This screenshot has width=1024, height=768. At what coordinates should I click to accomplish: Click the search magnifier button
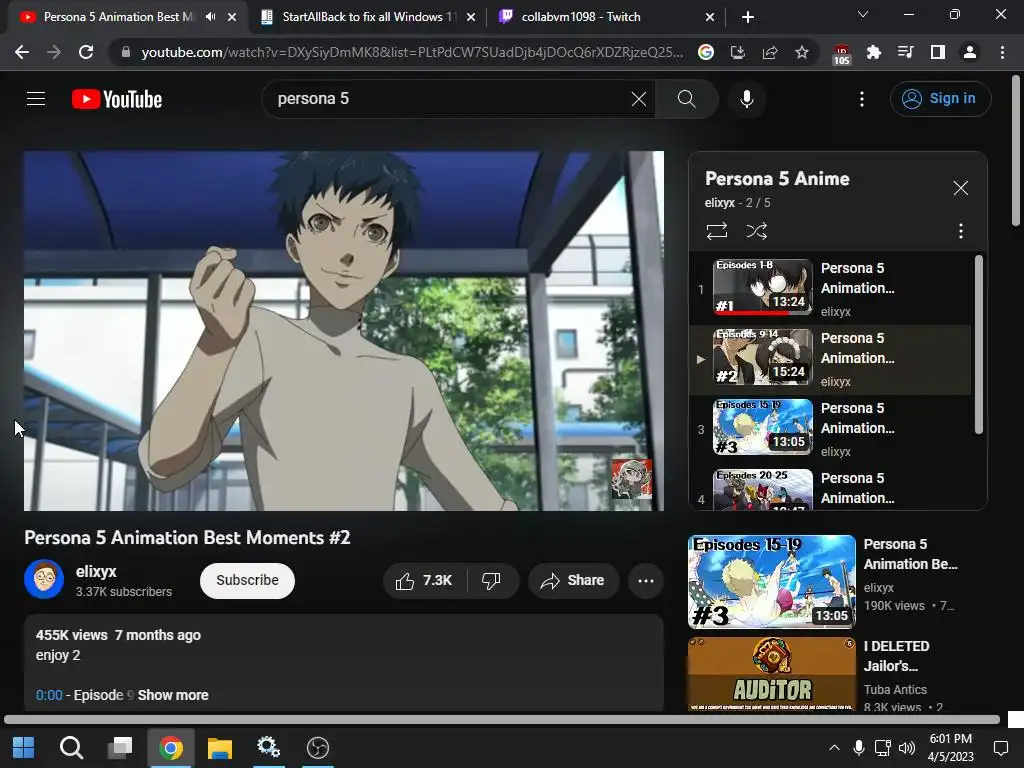[686, 99]
